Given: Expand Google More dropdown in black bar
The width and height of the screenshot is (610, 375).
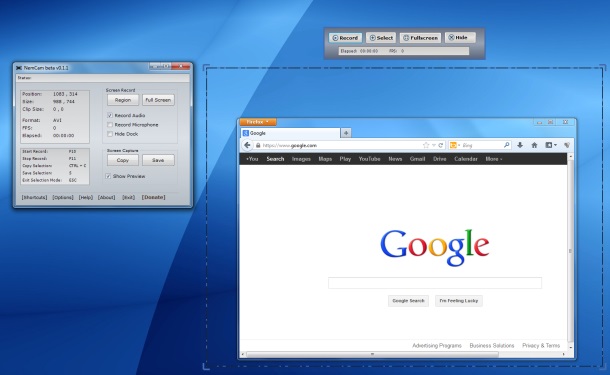Looking at the screenshot, I should click(494, 159).
